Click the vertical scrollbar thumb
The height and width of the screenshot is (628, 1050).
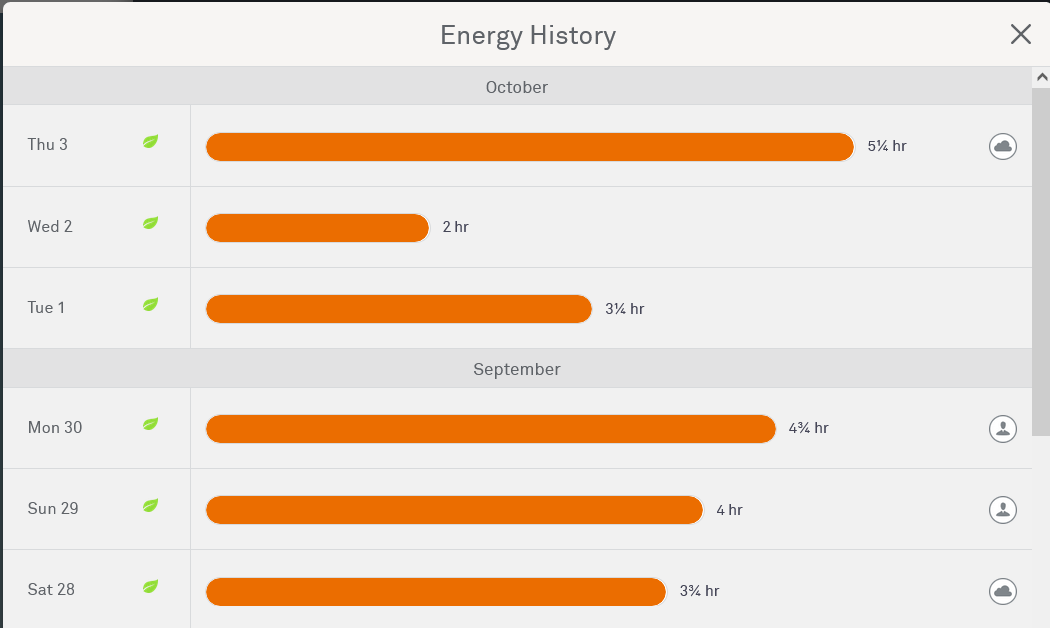tap(1041, 260)
